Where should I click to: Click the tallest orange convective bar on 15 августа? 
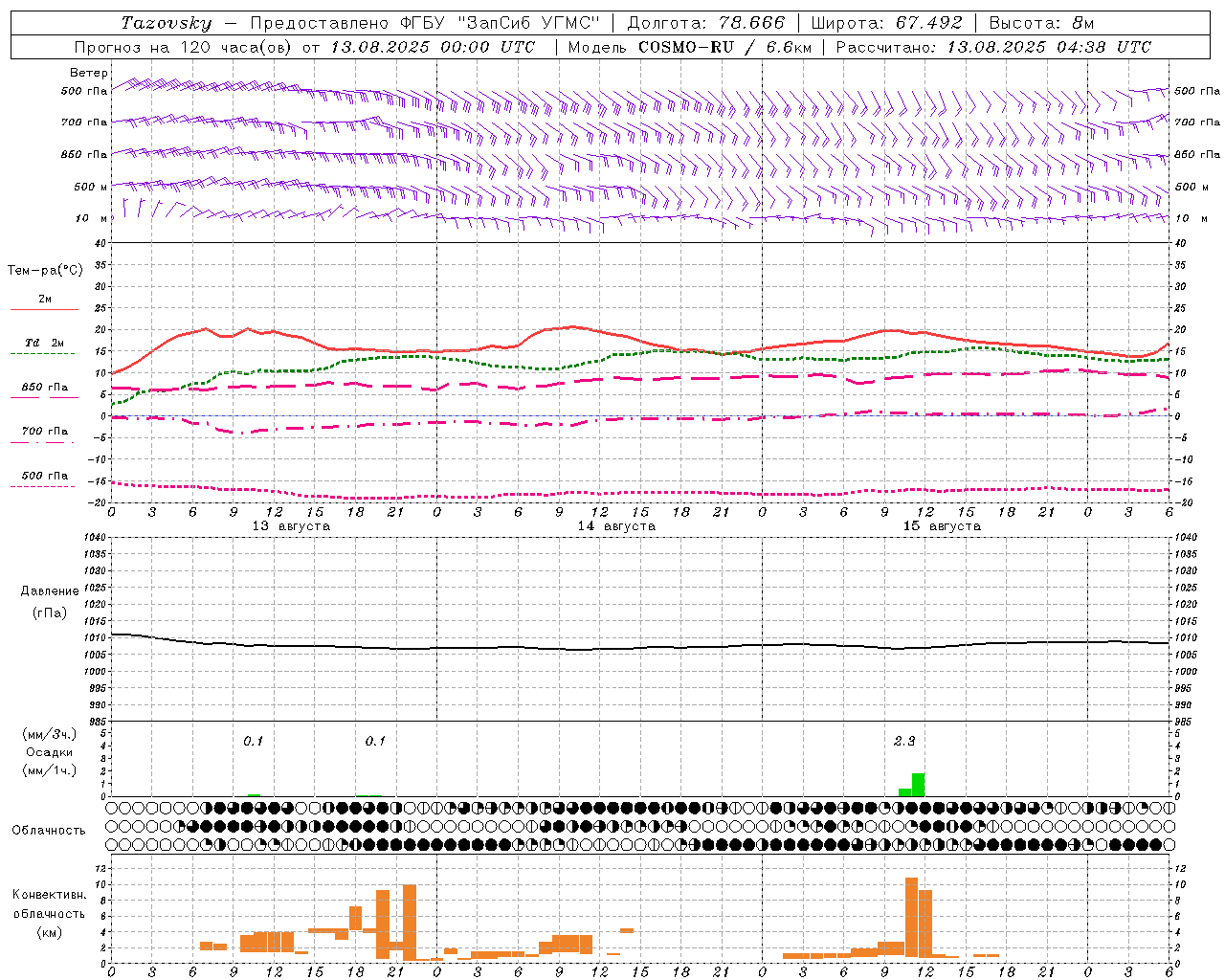[x=911, y=917]
